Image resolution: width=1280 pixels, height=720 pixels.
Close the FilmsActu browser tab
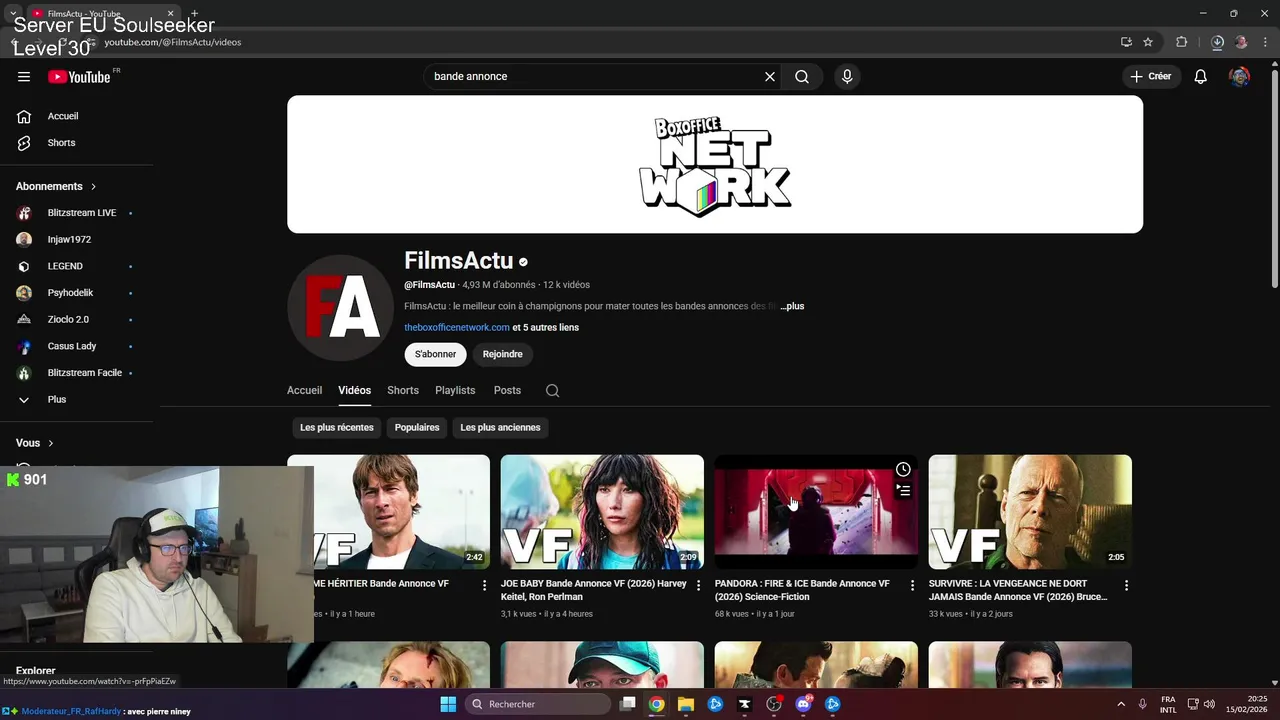170,14
